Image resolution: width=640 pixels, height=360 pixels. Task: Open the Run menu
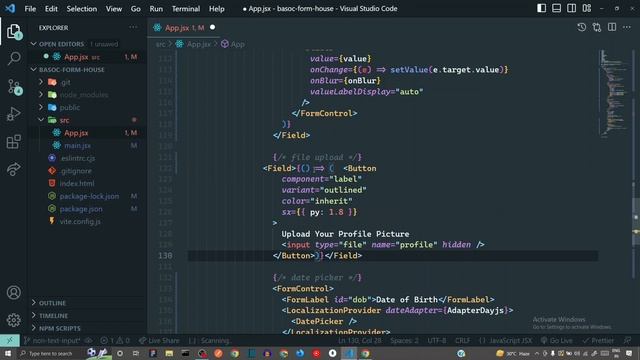[156, 9]
